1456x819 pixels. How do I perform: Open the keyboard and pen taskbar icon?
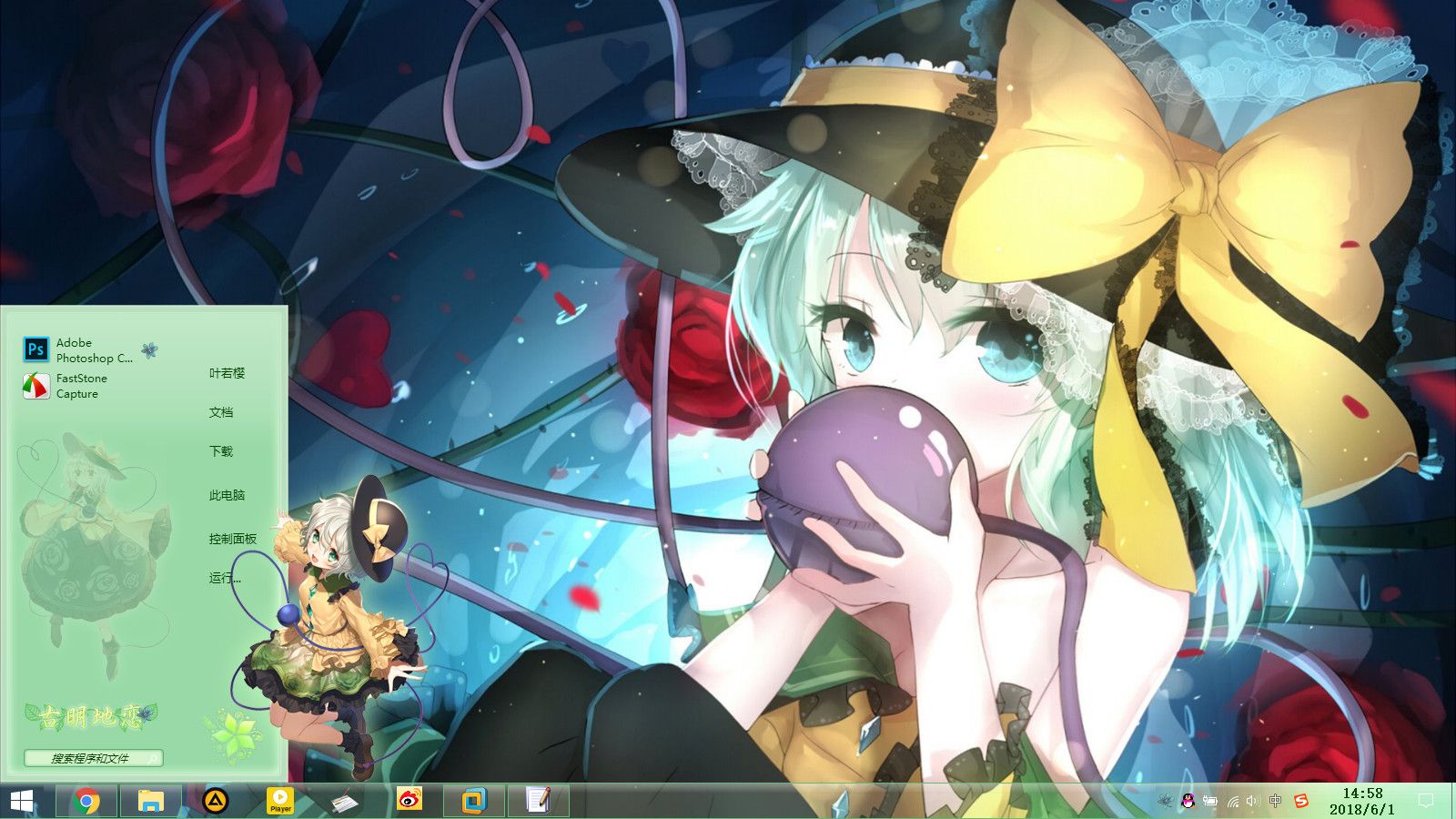coord(344,802)
